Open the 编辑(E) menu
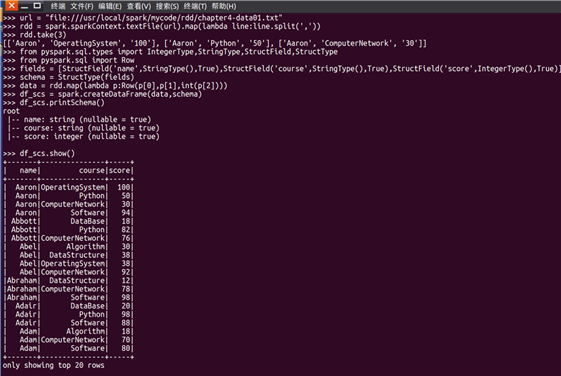The width and height of the screenshot is (561, 376). [x=110, y=6]
